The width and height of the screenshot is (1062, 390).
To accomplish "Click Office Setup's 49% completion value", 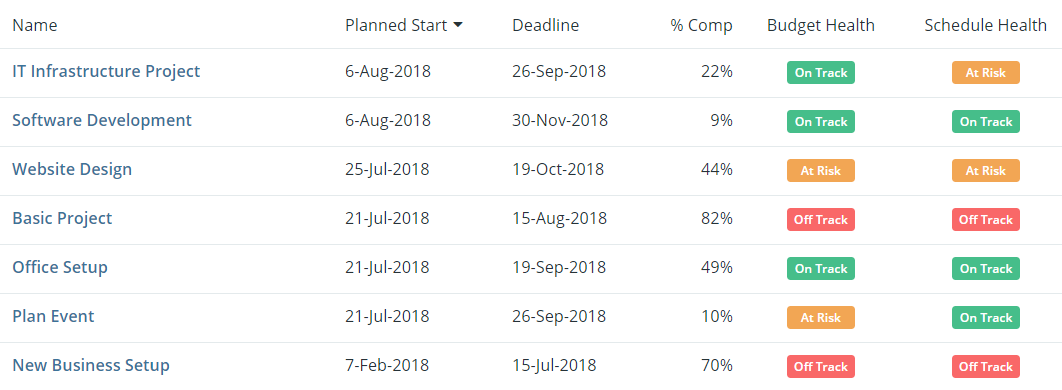I will (x=717, y=267).
